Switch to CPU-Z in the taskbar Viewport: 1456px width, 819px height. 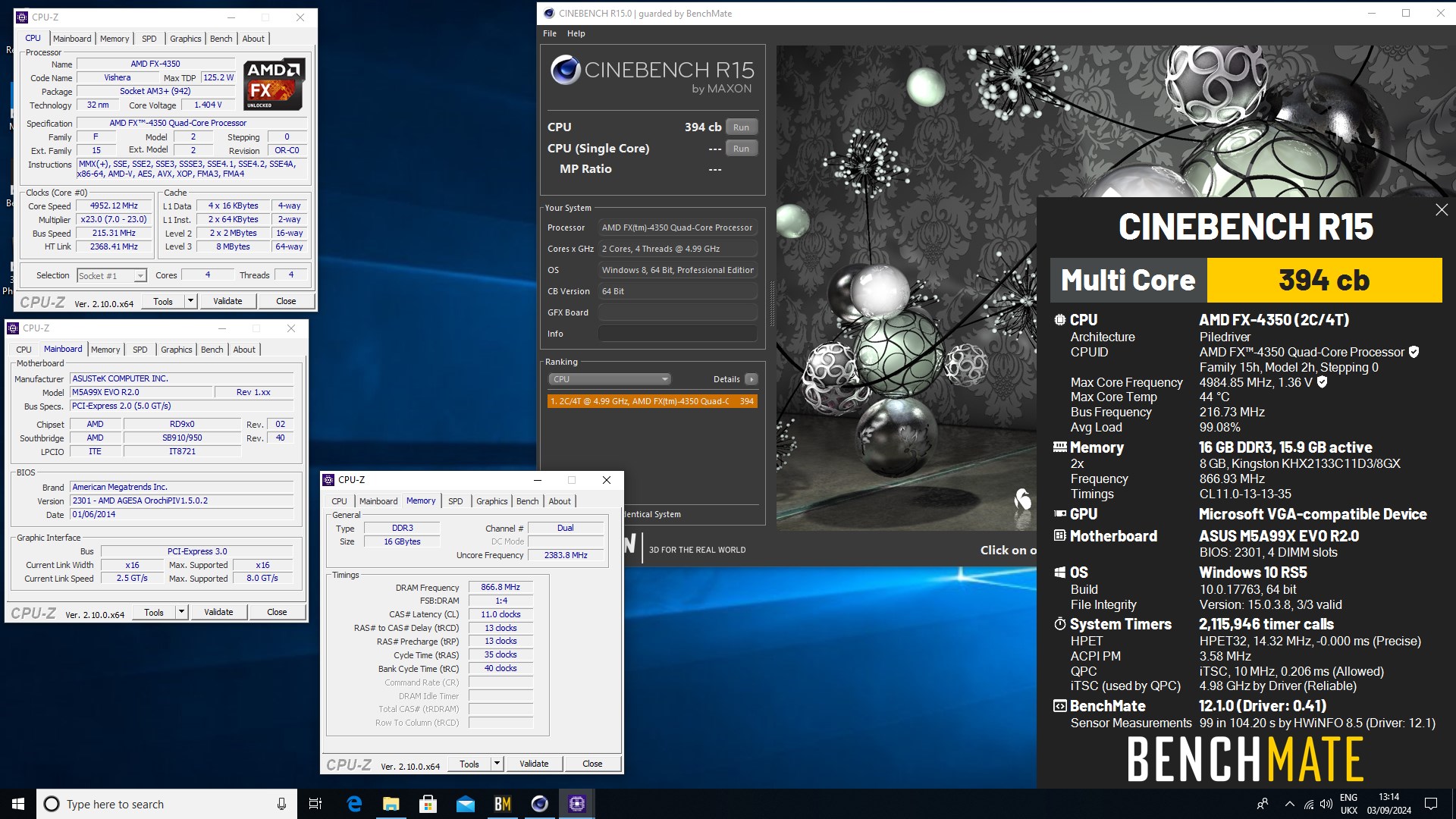577,804
